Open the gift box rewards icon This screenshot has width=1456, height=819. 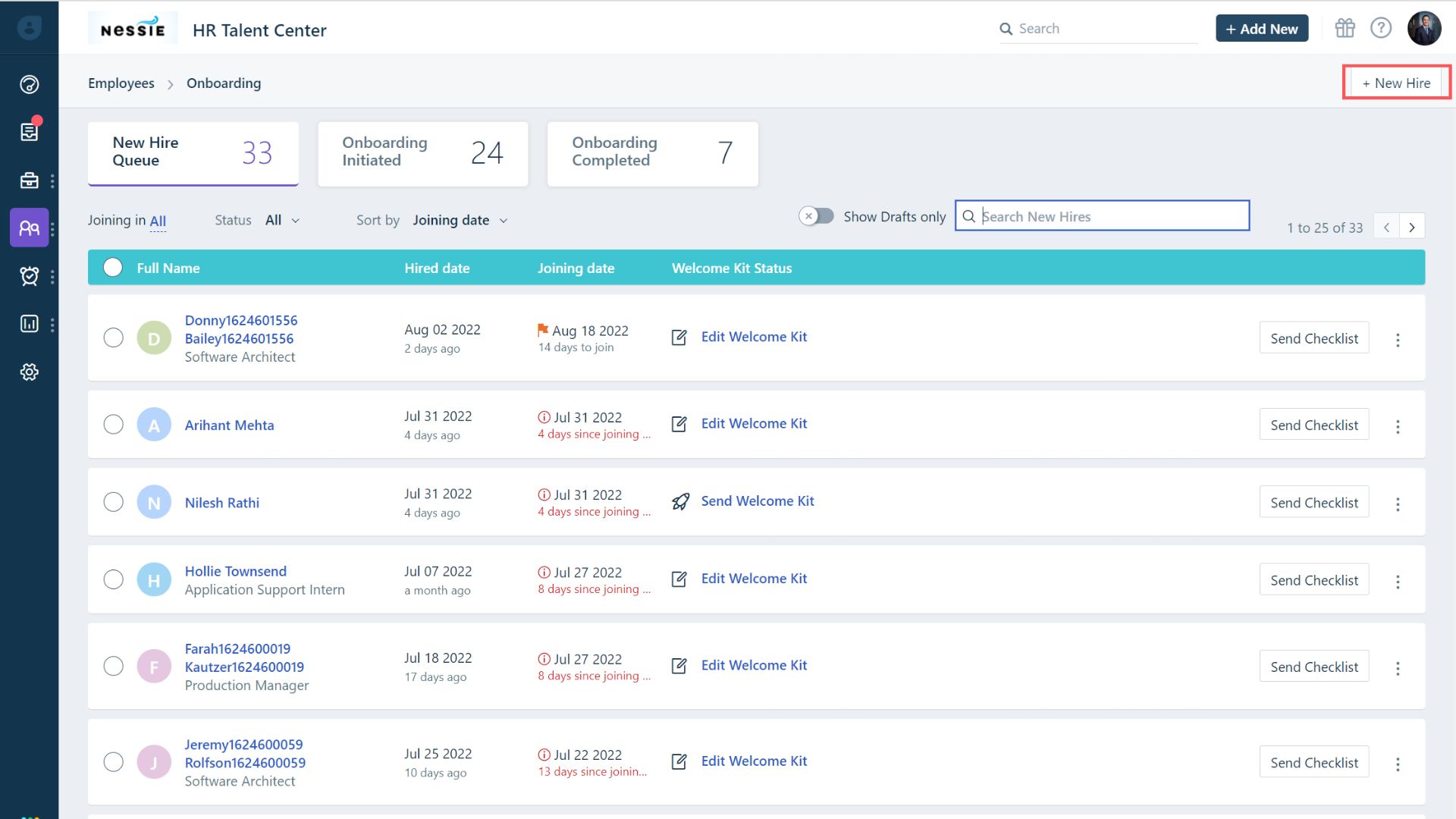pos(1345,28)
